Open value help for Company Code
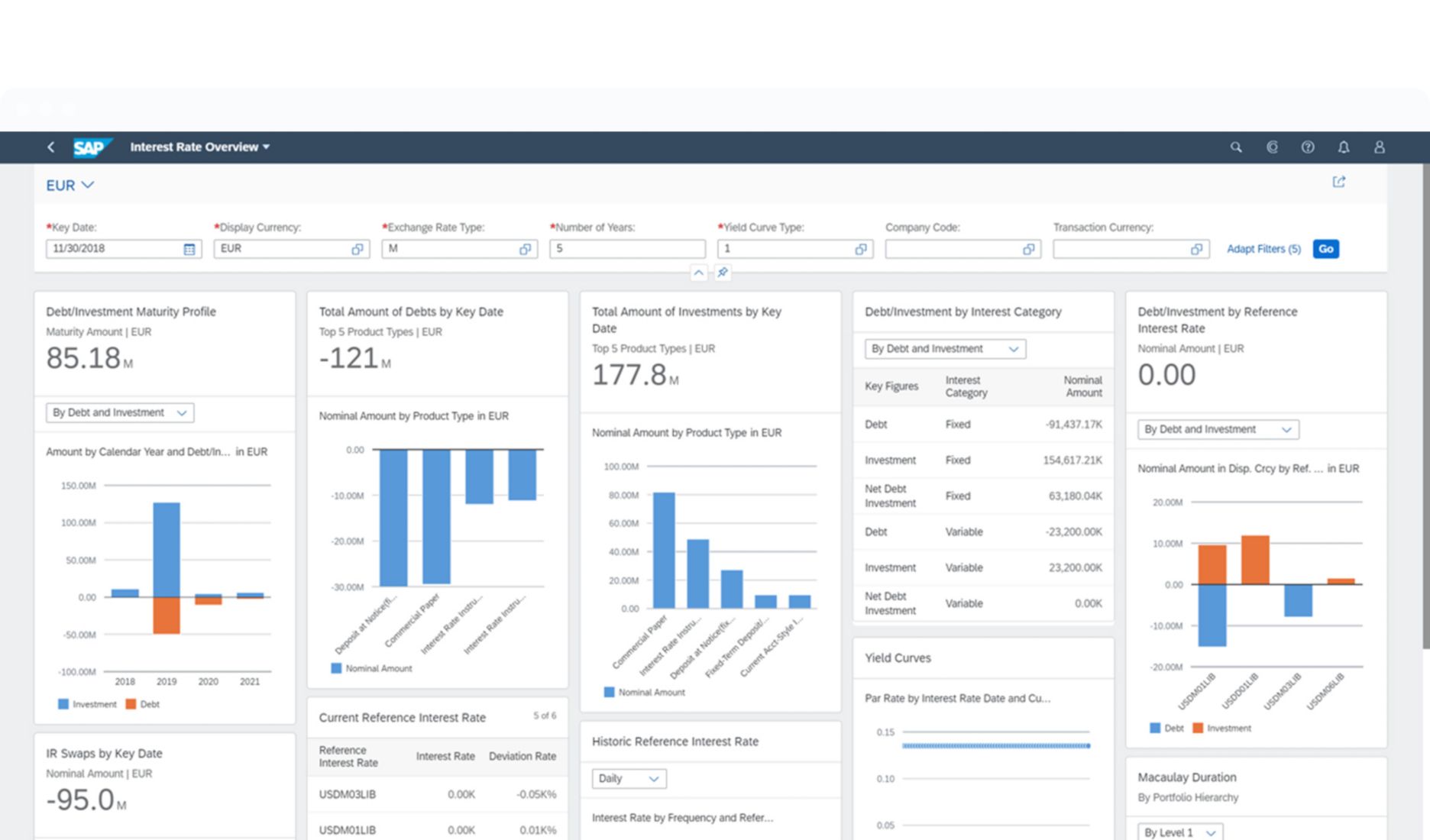Image resolution: width=1430 pixels, height=840 pixels. [1028, 249]
